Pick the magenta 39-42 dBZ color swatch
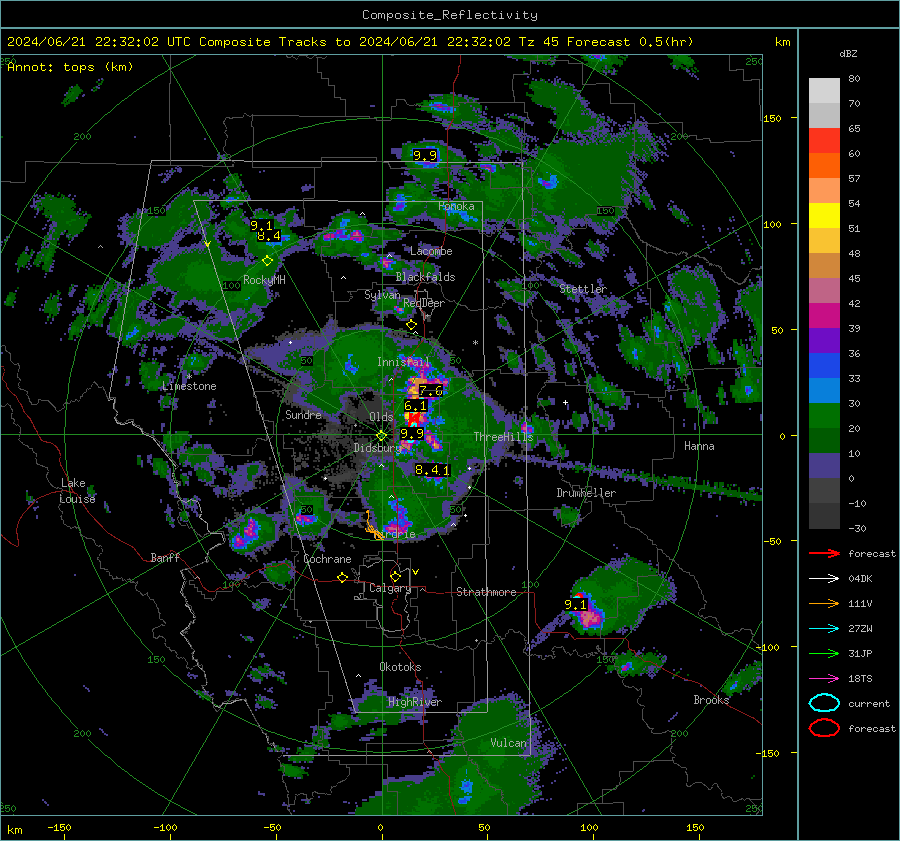 (x=824, y=316)
